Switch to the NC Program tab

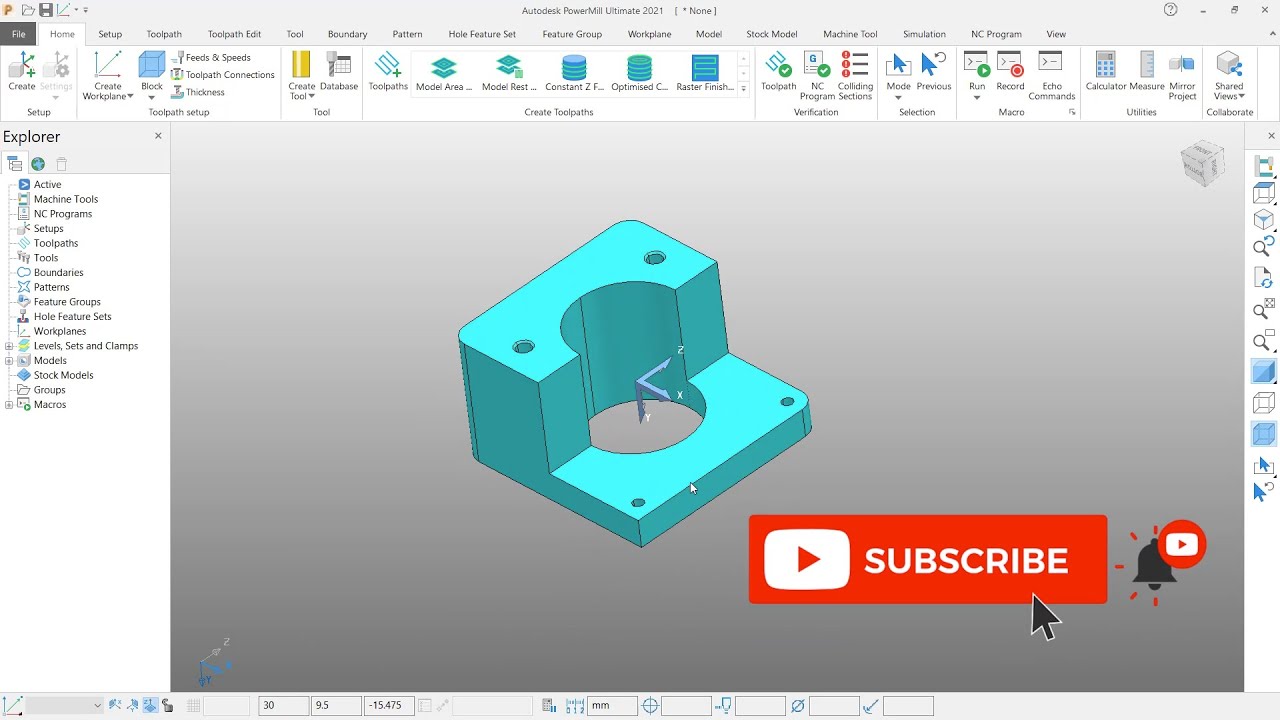[x=996, y=34]
